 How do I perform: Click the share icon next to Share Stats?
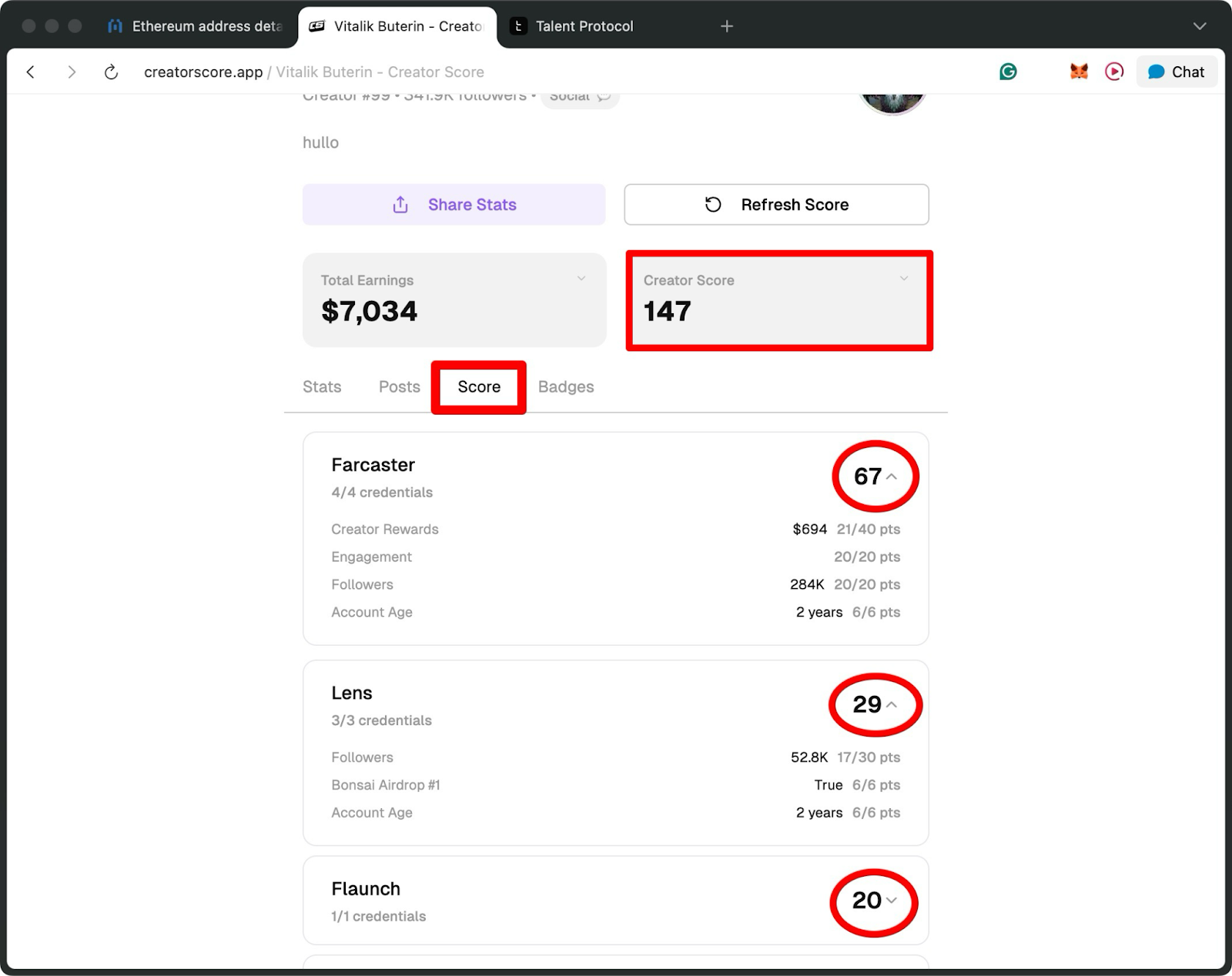pyautogui.click(x=400, y=204)
